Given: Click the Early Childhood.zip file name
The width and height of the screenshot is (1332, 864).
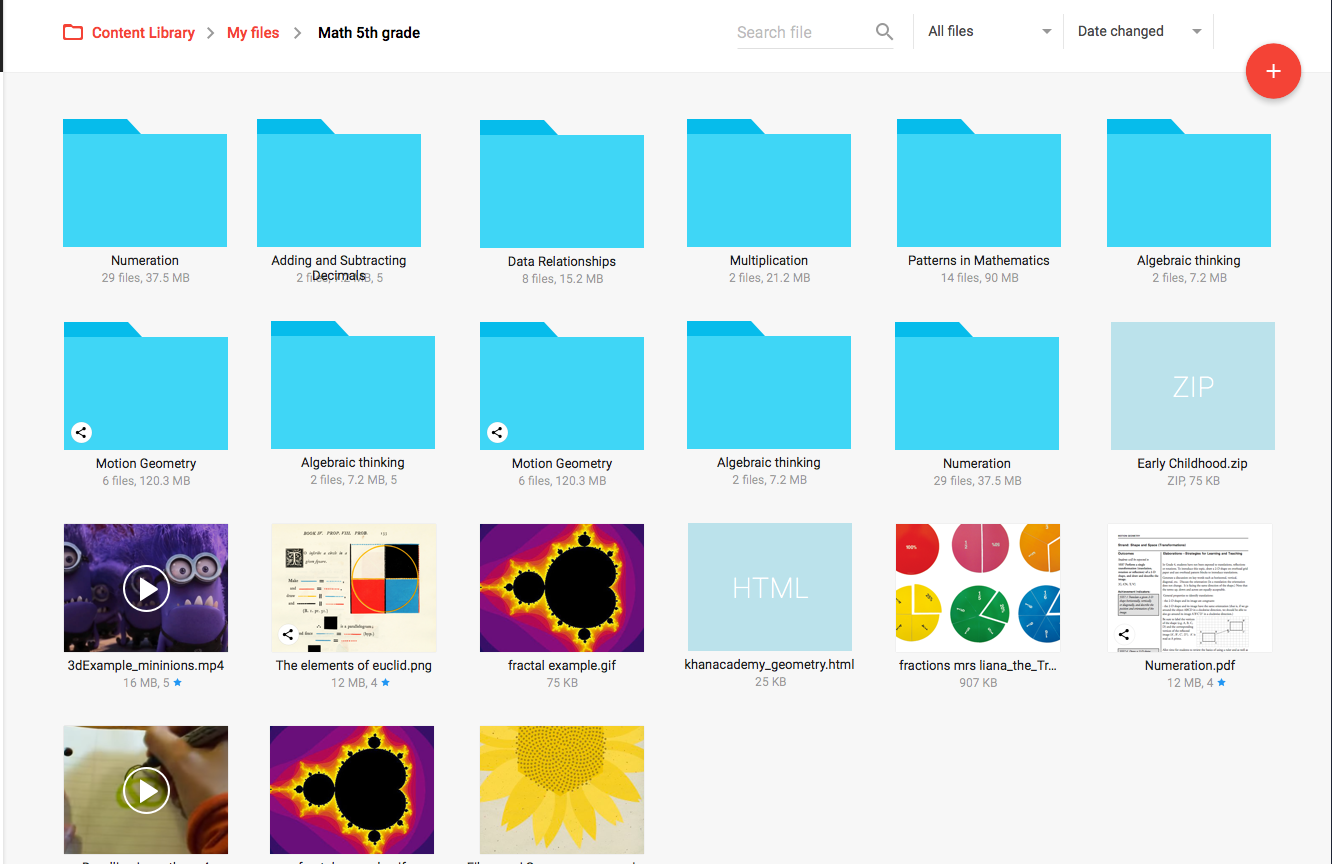Looking at the screenshot, I should coord(1193,463).
